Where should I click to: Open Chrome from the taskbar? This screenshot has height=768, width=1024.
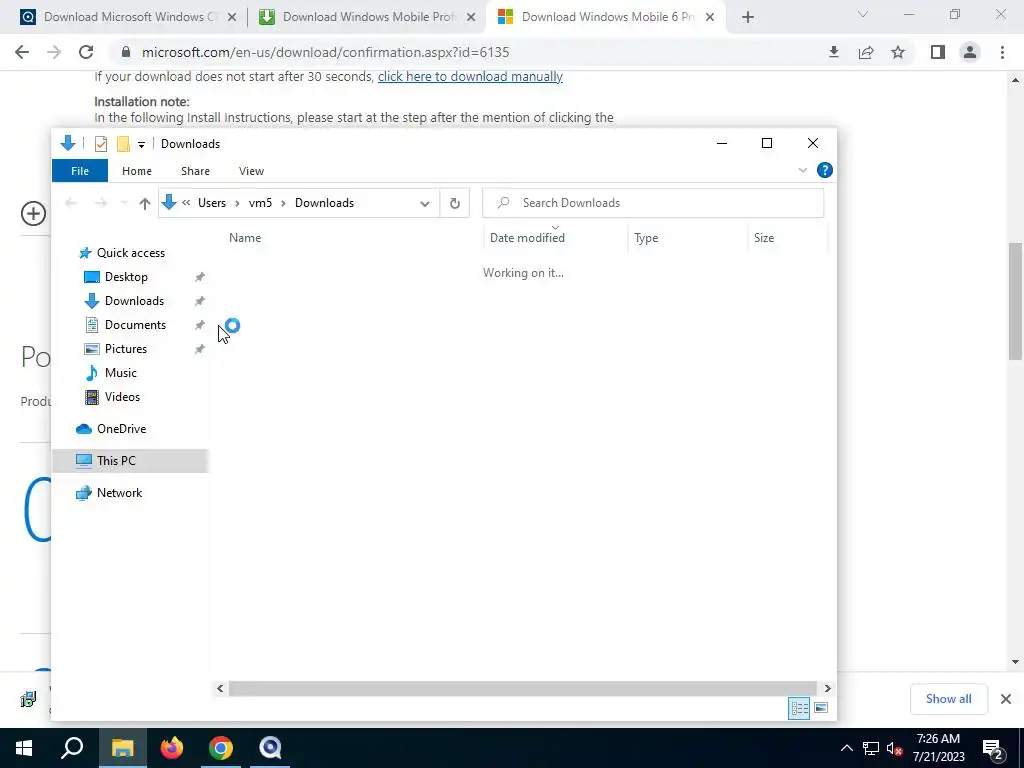[x=221, y=748]
